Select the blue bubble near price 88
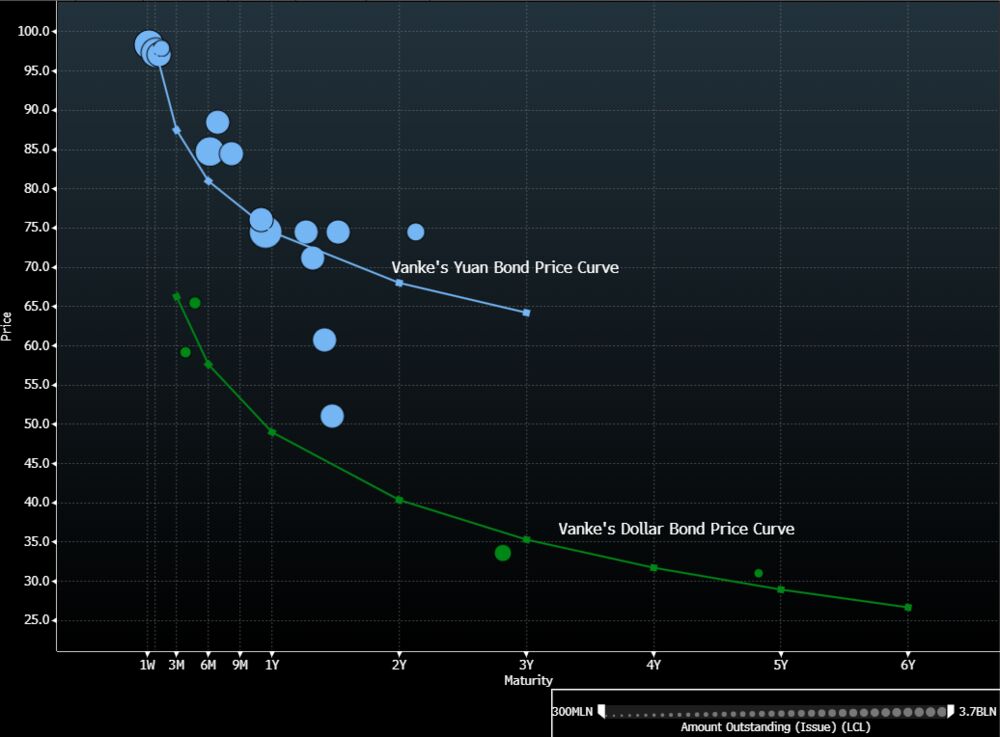The image size is (1000, 737). tap(217, 122)
